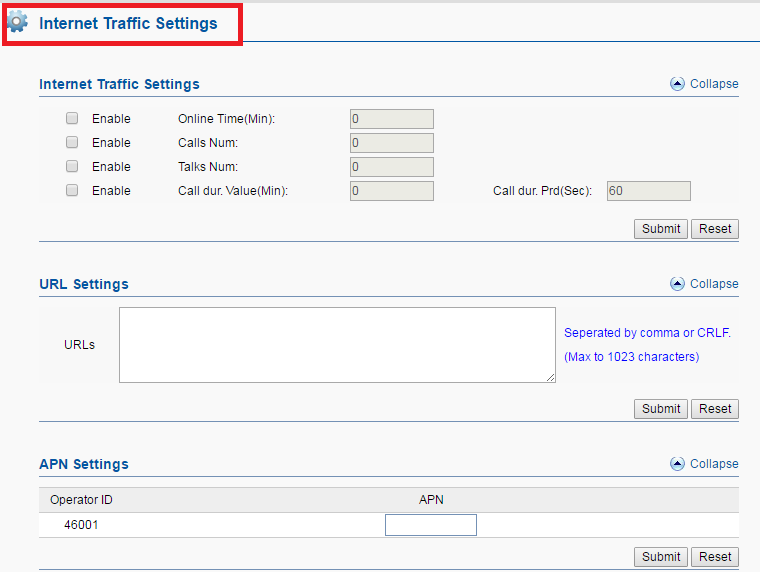
Task: Reset the URL Settings form
Action: pyautogui.click(x=715, y=409)
